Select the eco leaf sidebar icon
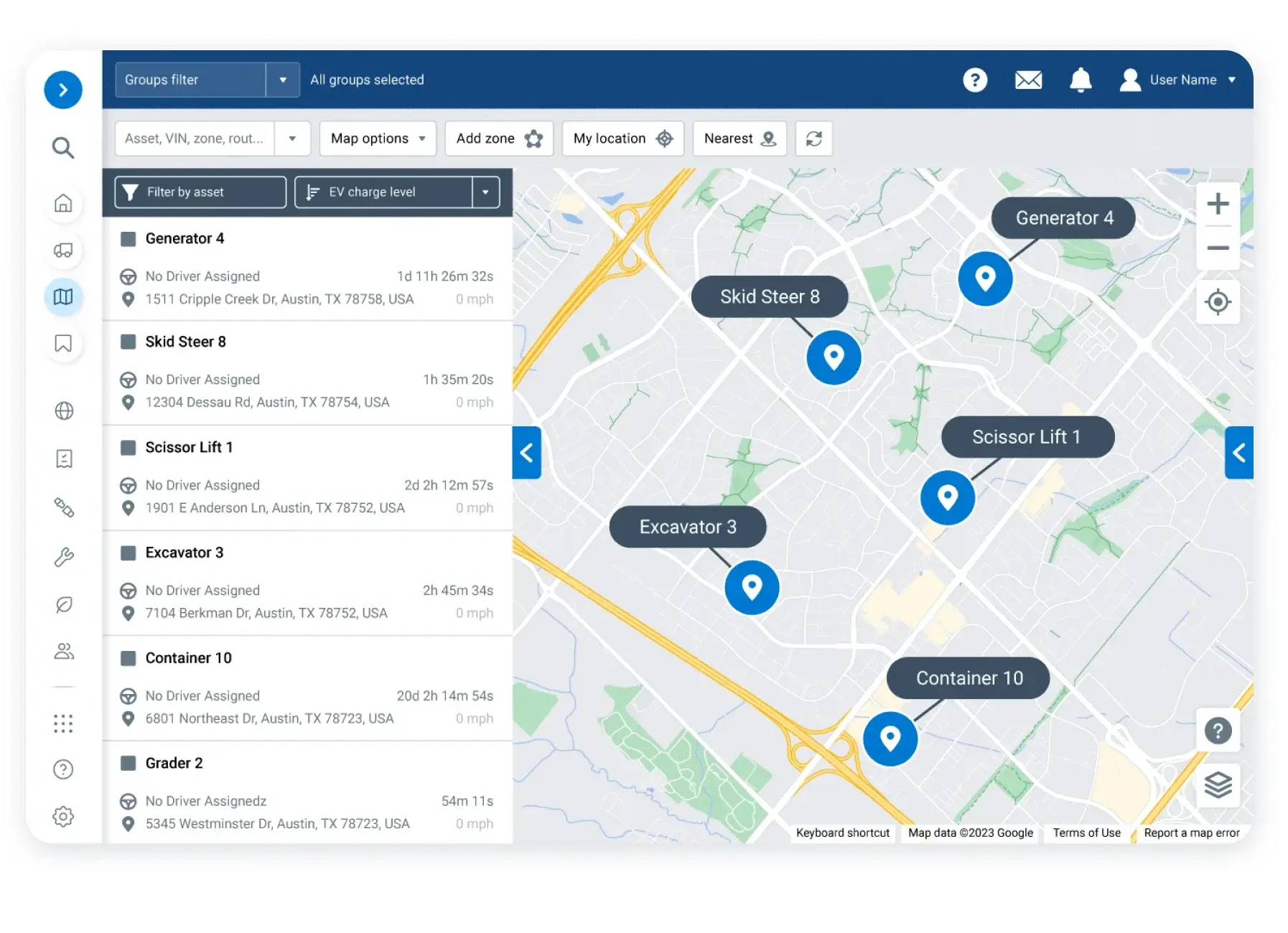The image size is (1288, 933). pyautogui.click(x=63, y=604)
